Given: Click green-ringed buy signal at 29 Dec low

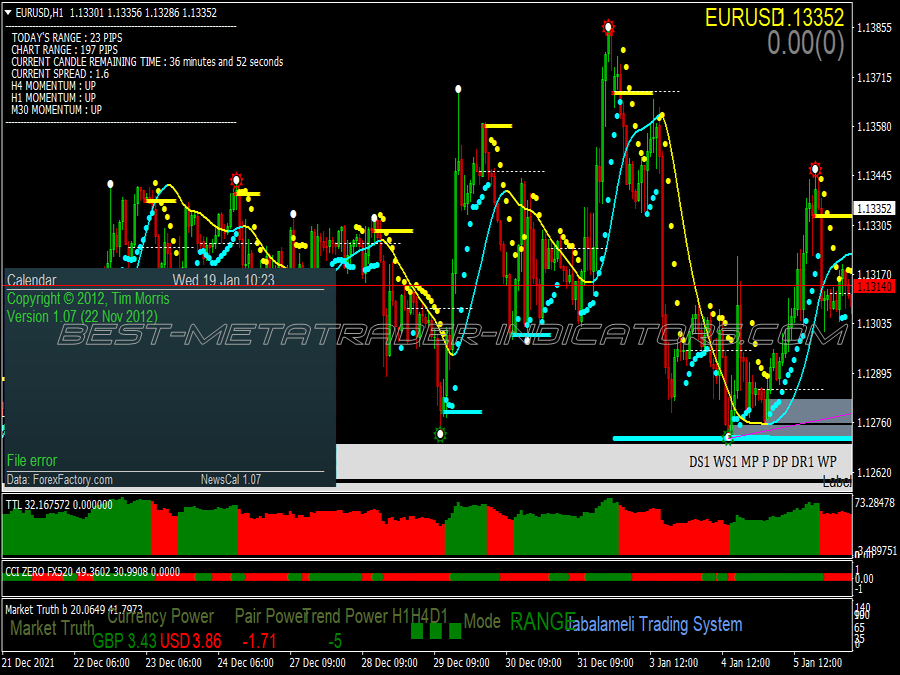Looking at the screenshot, I should [x=440, y=435].
